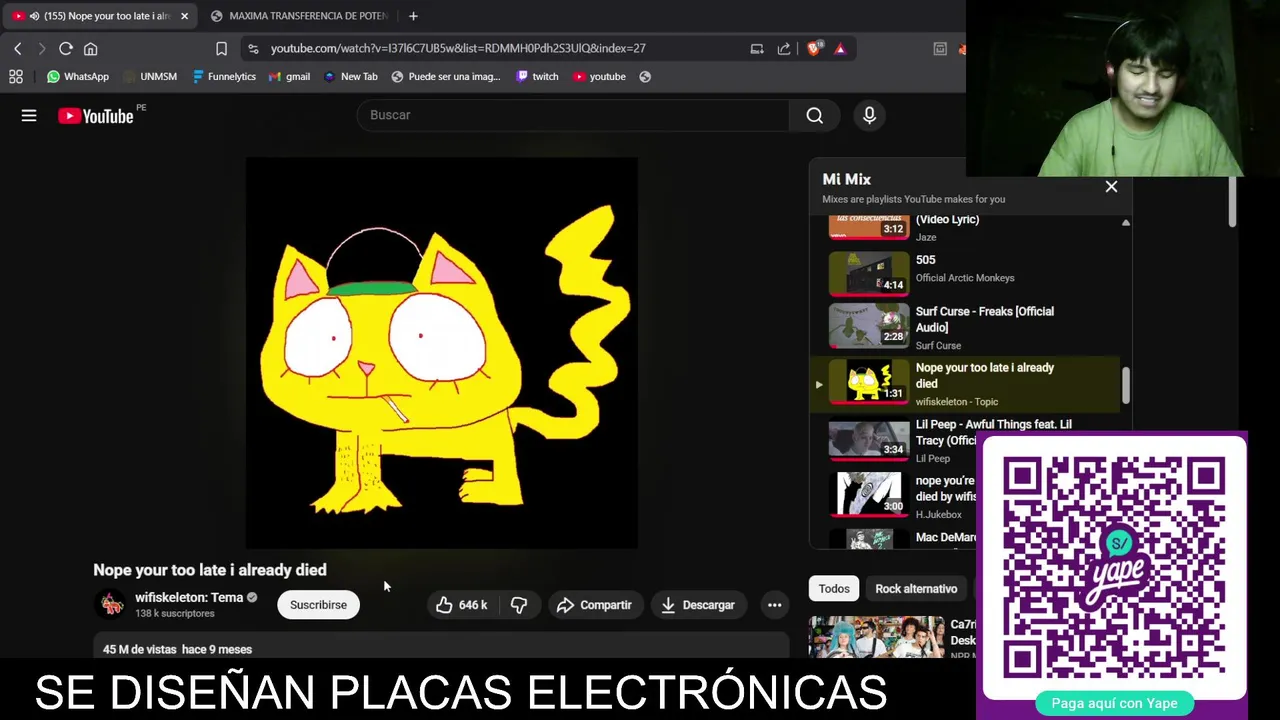The width and height of the screenshot is (1280, 720).
Task: Click the search magnifier button
Action: tap(815, 115)
